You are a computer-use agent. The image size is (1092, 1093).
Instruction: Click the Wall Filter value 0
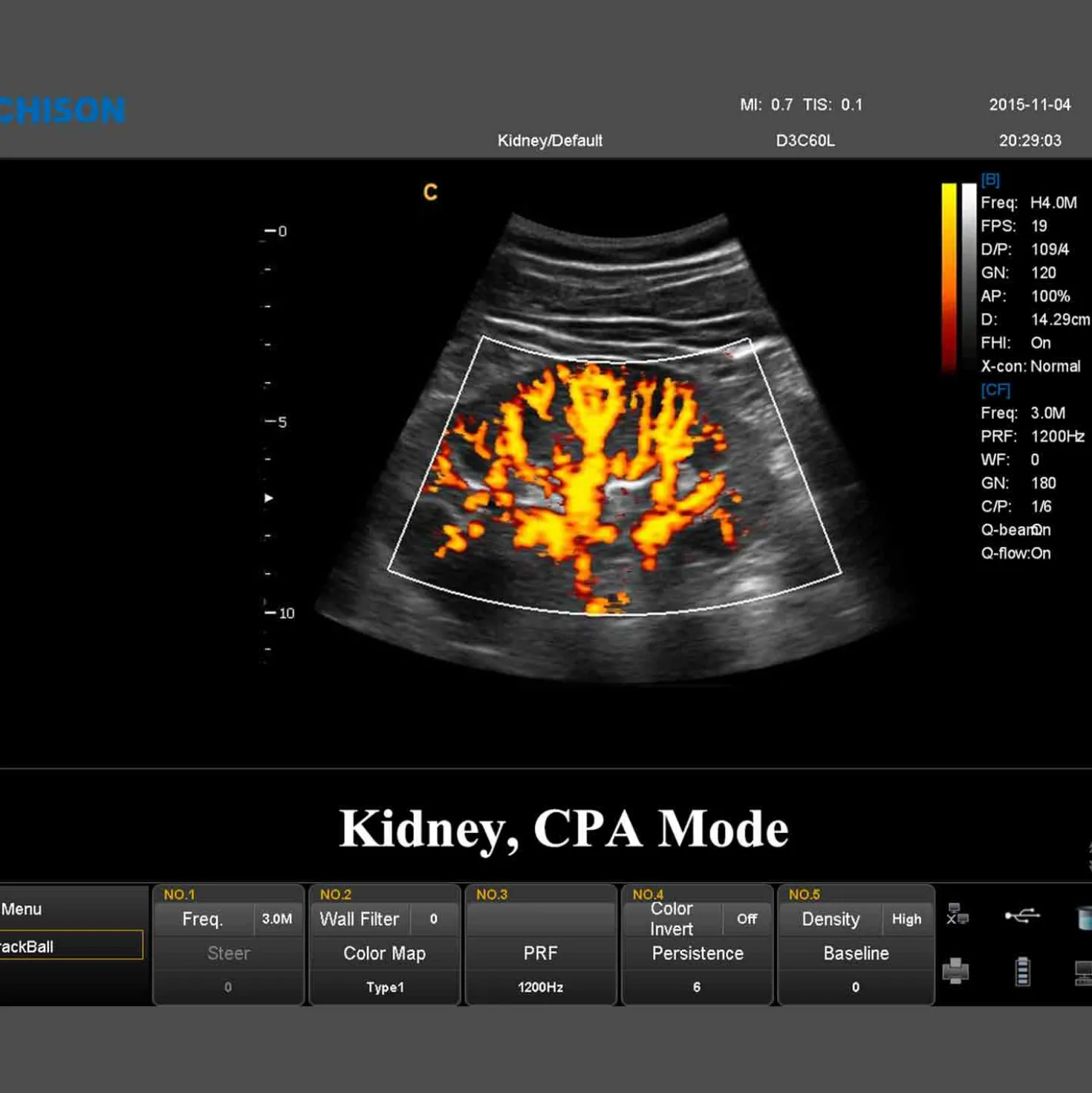(x=434, y=919)
